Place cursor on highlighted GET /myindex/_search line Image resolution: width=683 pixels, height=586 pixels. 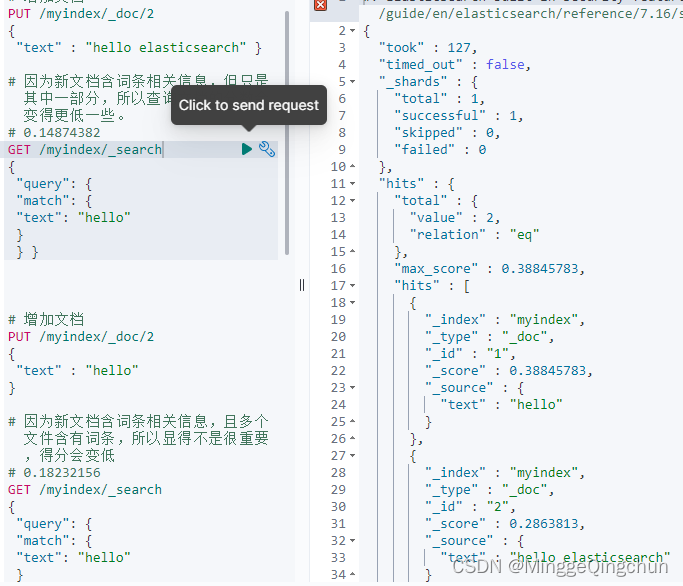pos(85,149)
